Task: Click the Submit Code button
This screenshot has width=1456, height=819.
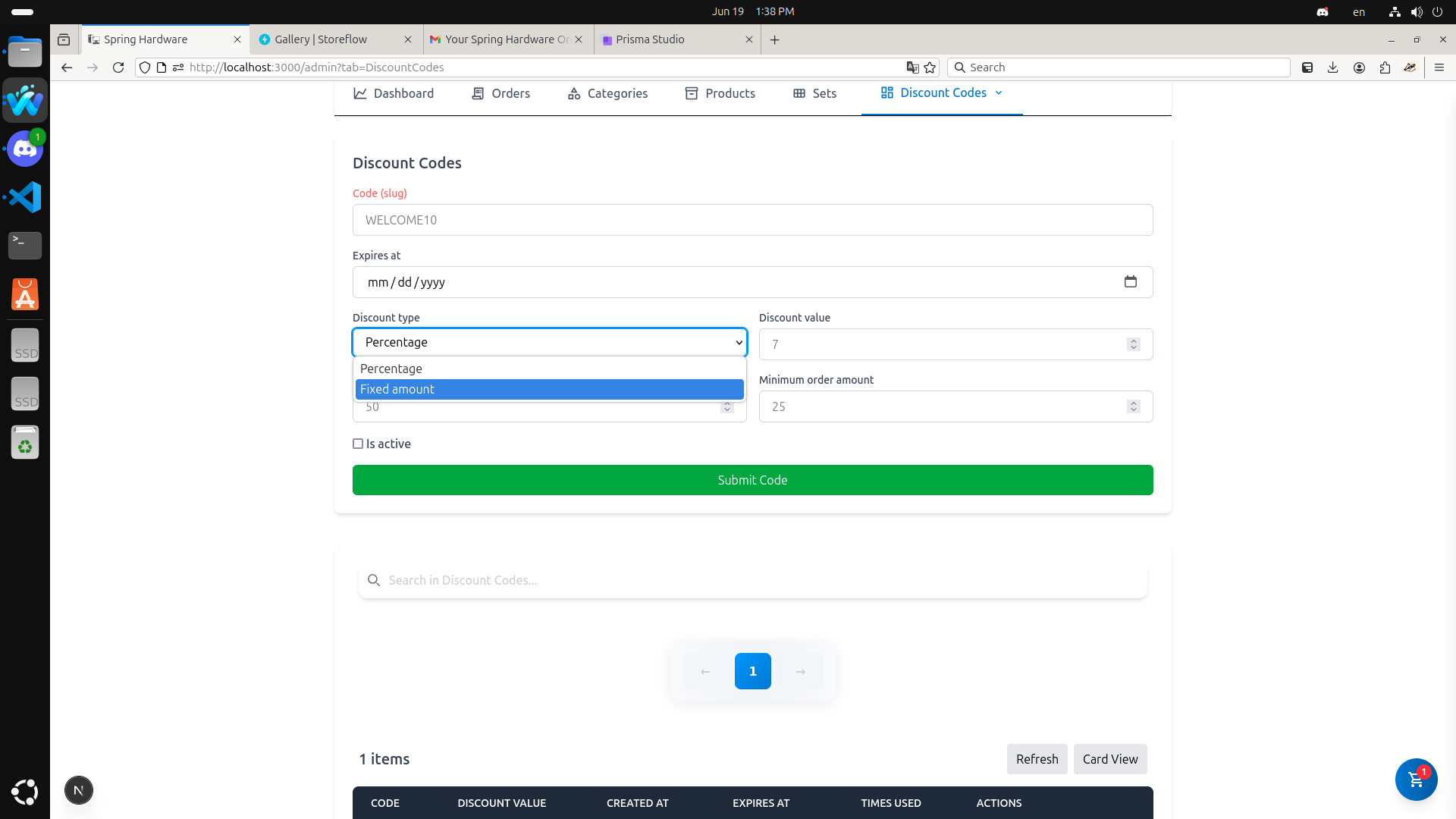Action: [752, 480]
